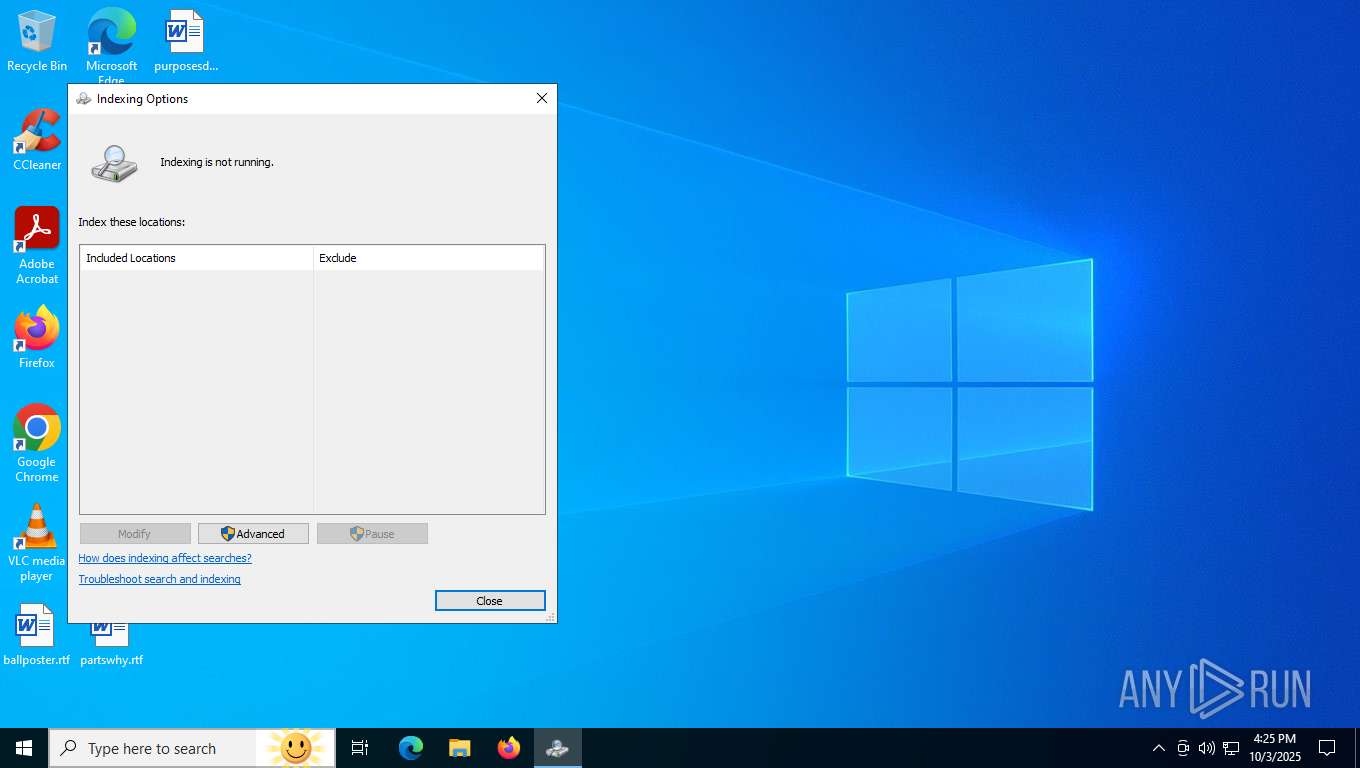
Task: Open the notification center icon
Action: coord(1327,748)
